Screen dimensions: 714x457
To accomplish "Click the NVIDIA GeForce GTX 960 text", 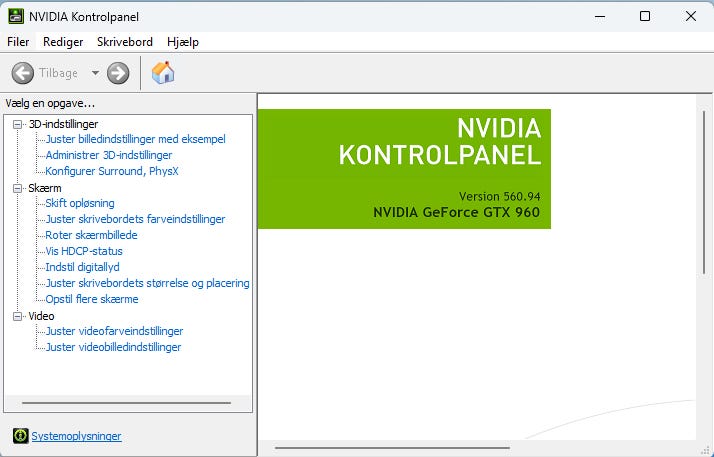I will pyautogui.click(x=457, y=212).
